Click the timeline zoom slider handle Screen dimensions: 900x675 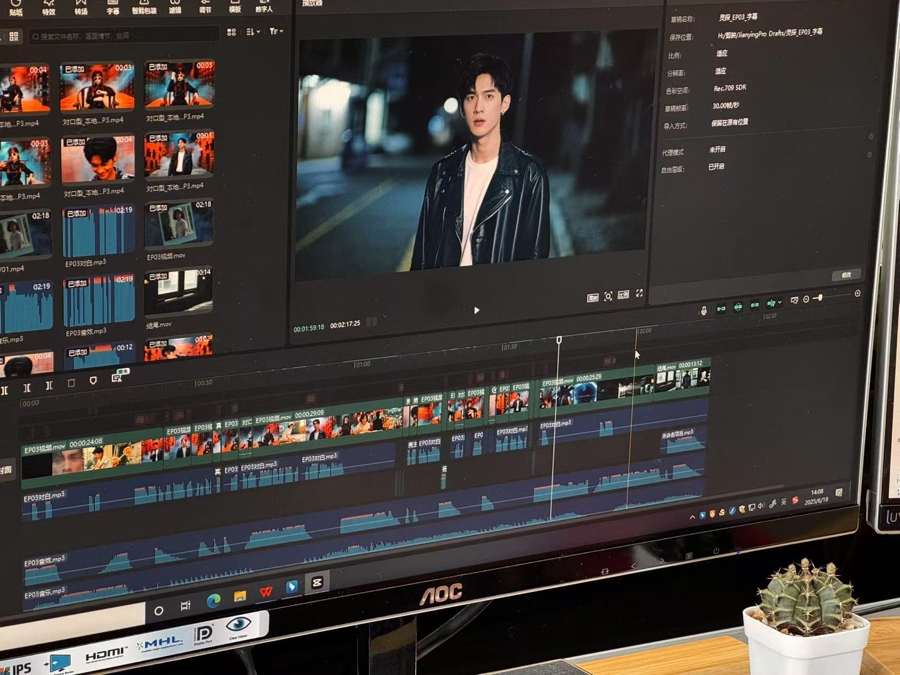click(x=821, y=297)
